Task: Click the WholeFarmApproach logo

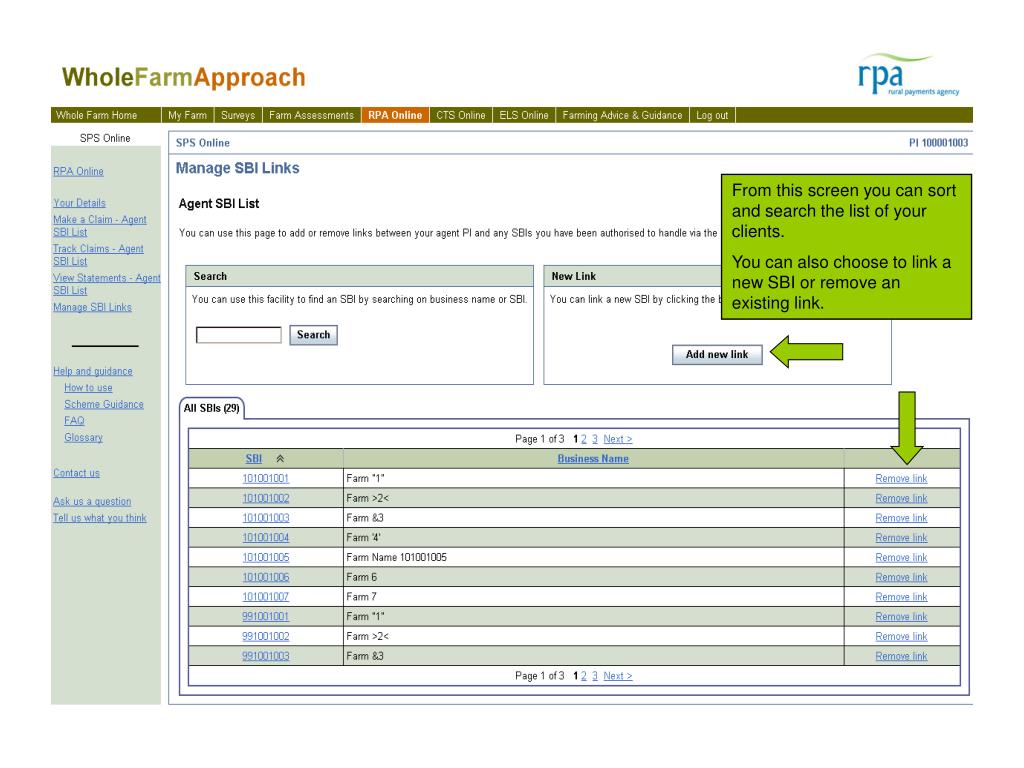Action: (184, 77)
